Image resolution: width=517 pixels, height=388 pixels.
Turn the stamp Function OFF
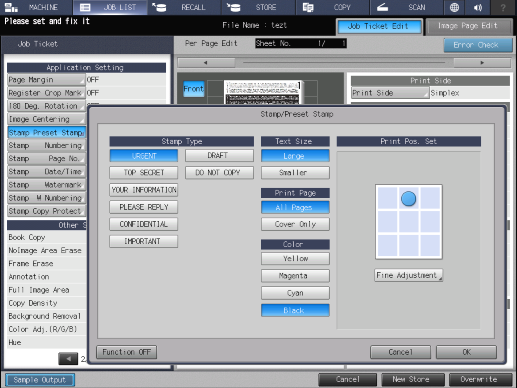click(126, 352)
